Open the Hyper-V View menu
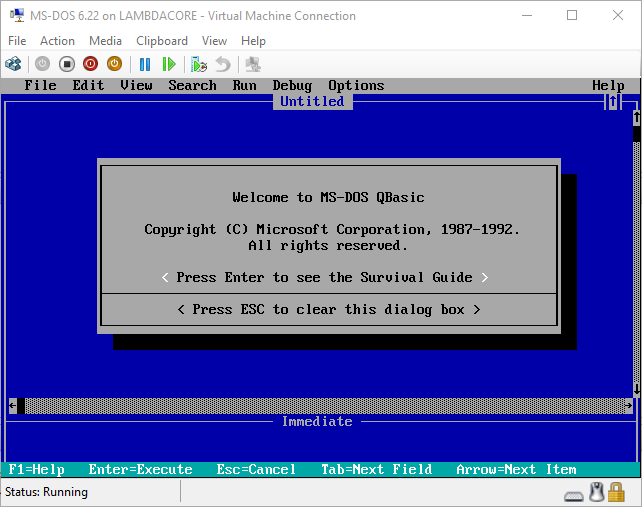642x507 pixels. click(x=214, y=41)
